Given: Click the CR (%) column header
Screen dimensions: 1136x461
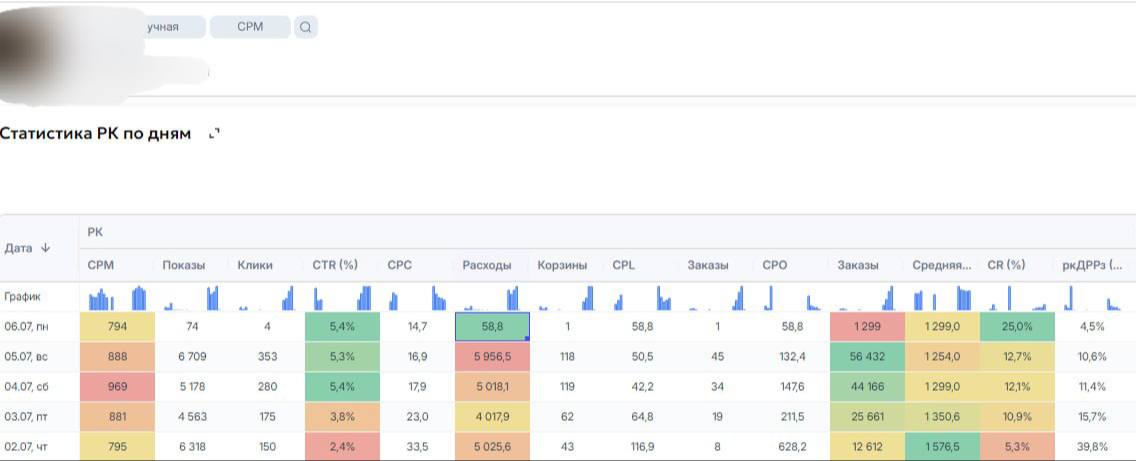Looking at the screenshot, I should point(1006,265).
